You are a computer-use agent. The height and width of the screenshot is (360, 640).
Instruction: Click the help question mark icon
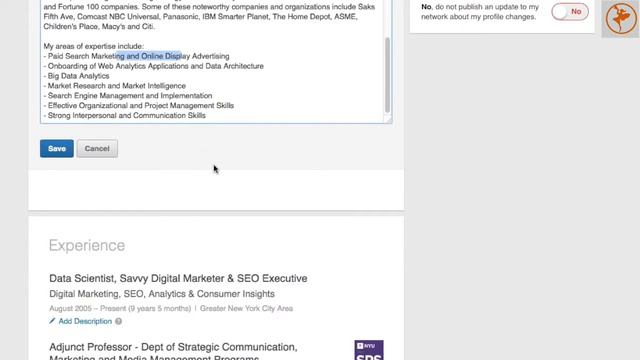pyautogui.click(x=118, y=321)
